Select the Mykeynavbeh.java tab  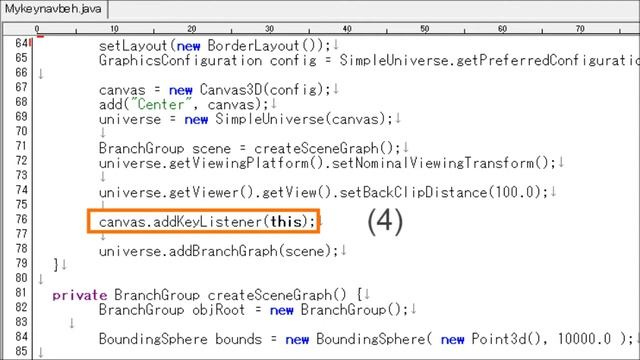point(53,9)
